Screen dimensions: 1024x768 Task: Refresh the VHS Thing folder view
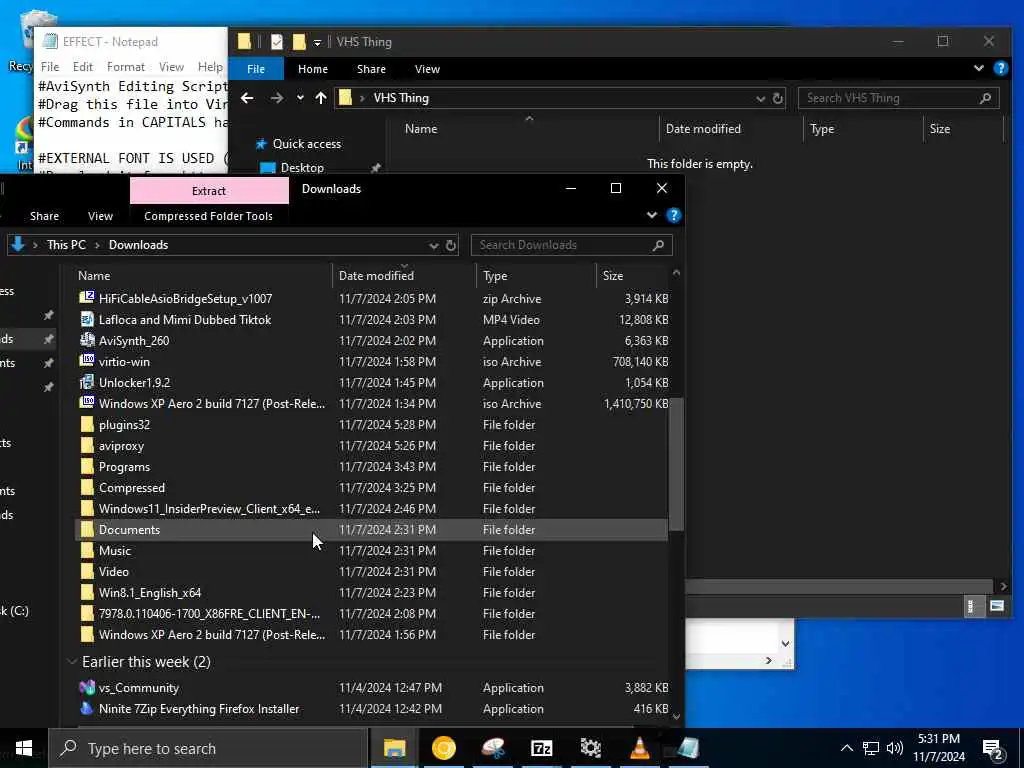click(778, 99)
